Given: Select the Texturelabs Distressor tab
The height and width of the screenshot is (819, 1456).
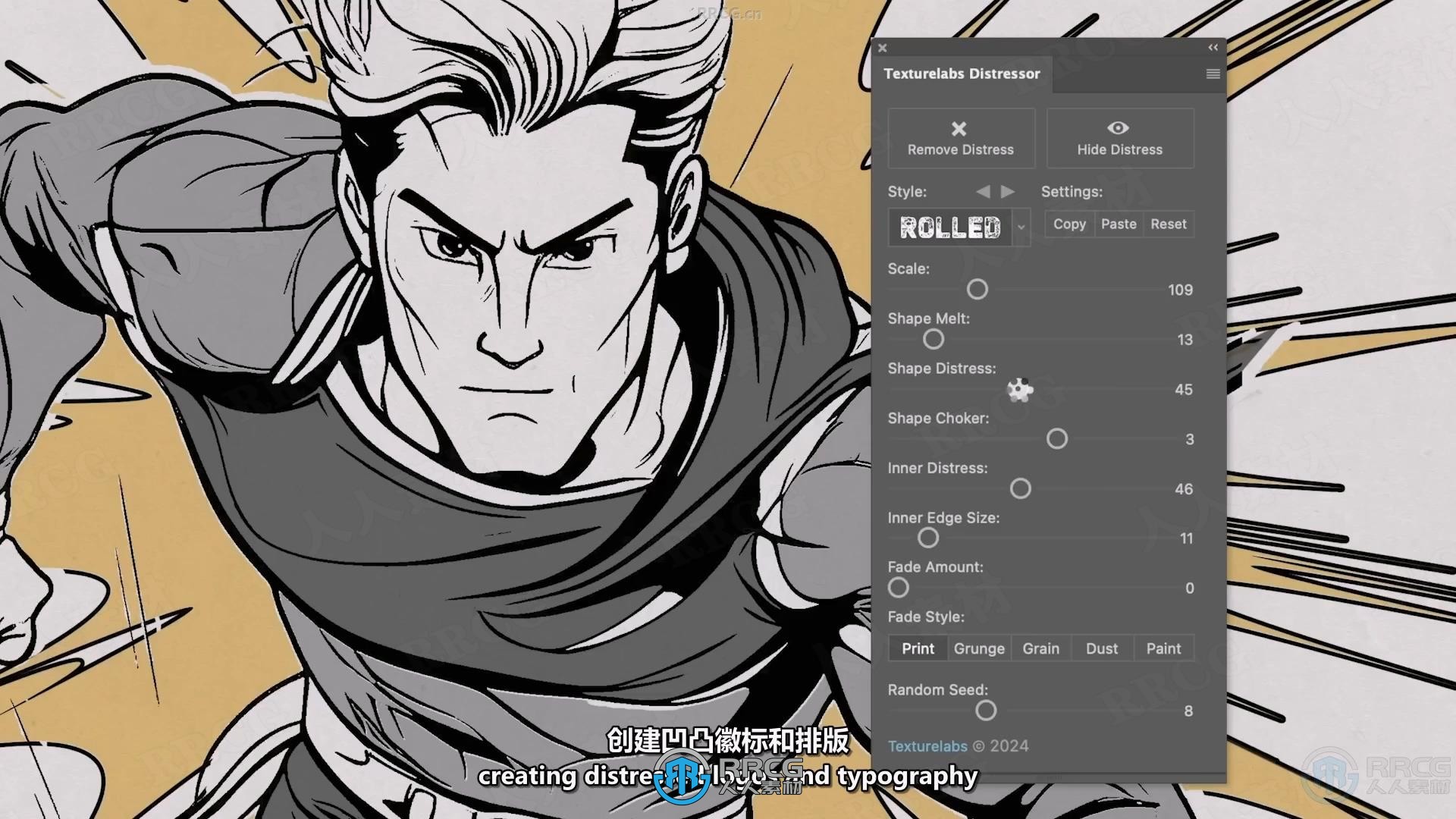Looking at the screenshot, I should 962,74.
